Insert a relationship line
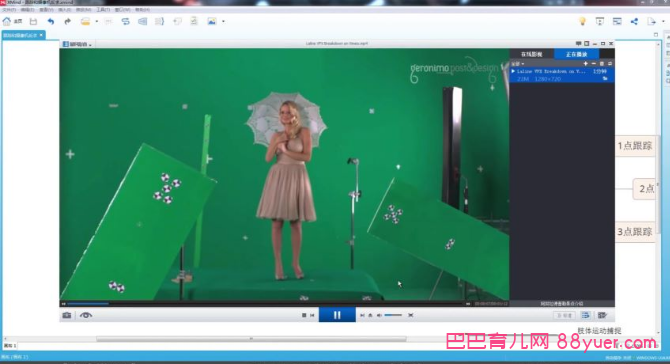The height and width of the screenshot is (364, 670). coord(125,21)
